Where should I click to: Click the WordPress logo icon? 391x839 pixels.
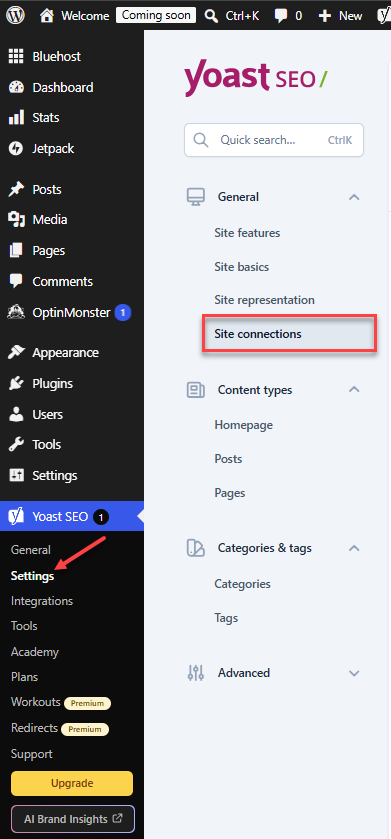point(16,16)
